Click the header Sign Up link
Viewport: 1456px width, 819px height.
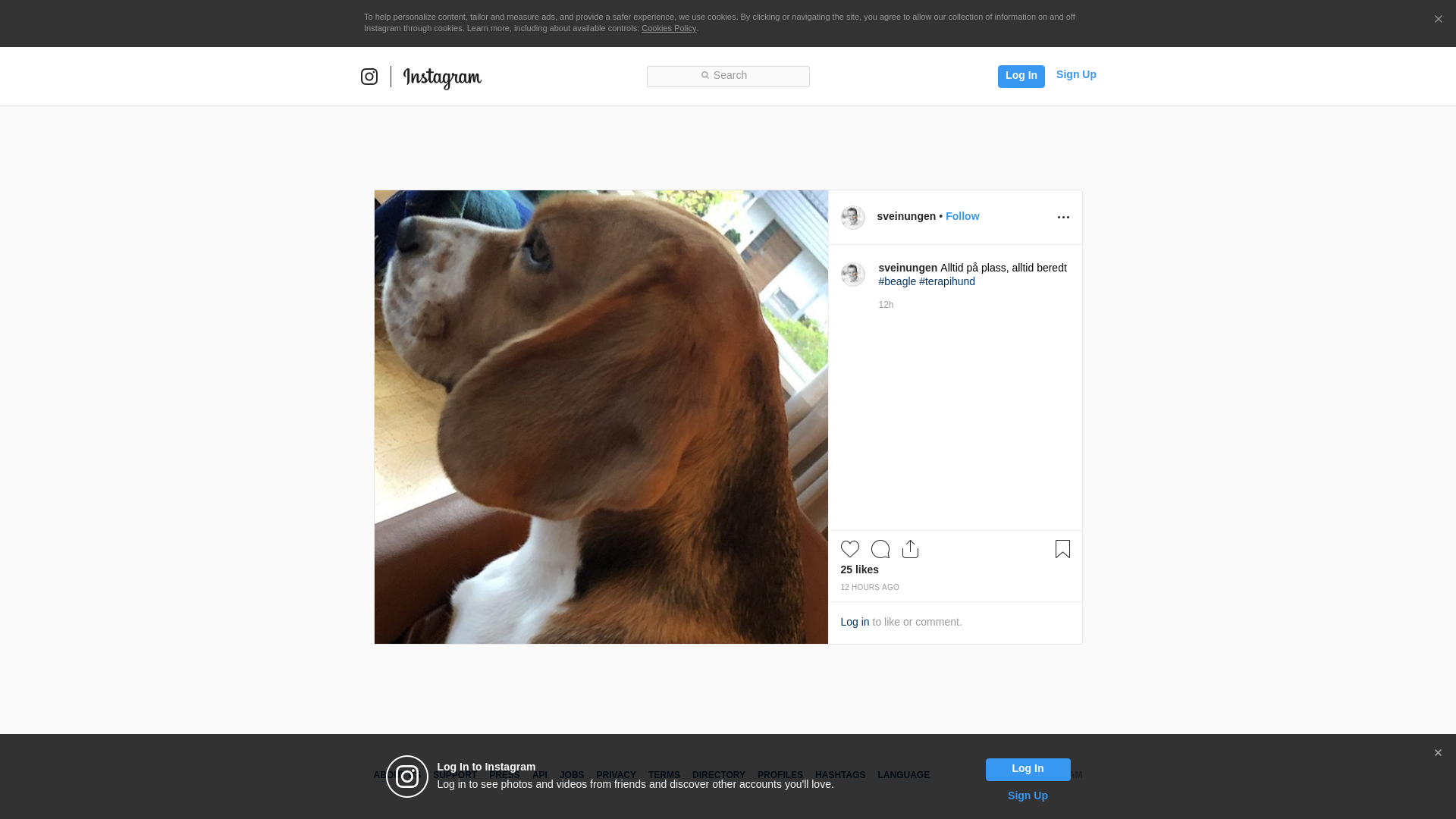pyautogui.click(x=1076, y=74)
